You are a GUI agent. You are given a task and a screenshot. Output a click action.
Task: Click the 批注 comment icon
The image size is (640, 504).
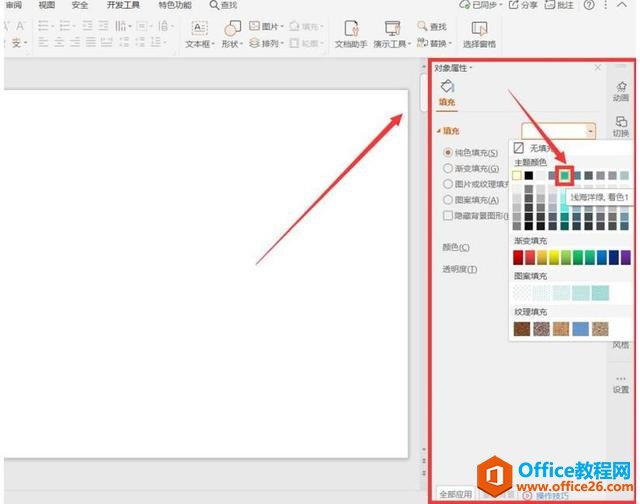point(550,5)
